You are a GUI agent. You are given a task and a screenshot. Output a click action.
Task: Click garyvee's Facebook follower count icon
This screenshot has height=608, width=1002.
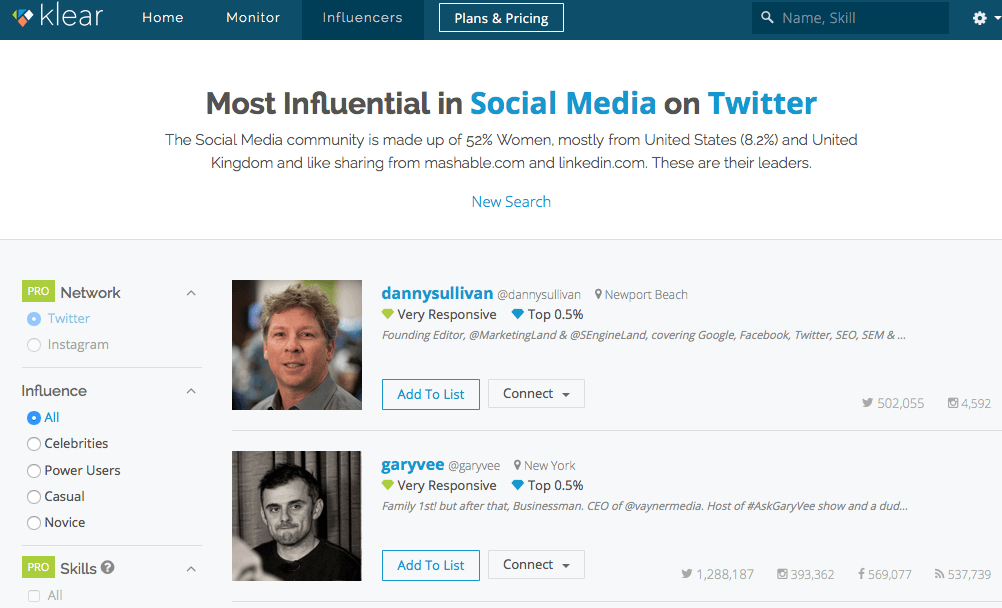(861, 574)
